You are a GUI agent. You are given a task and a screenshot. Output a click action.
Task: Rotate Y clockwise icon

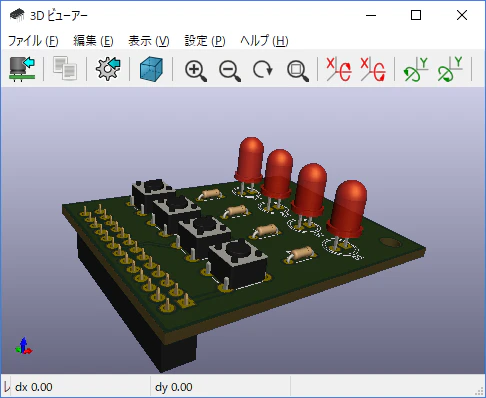click(416, 69)
